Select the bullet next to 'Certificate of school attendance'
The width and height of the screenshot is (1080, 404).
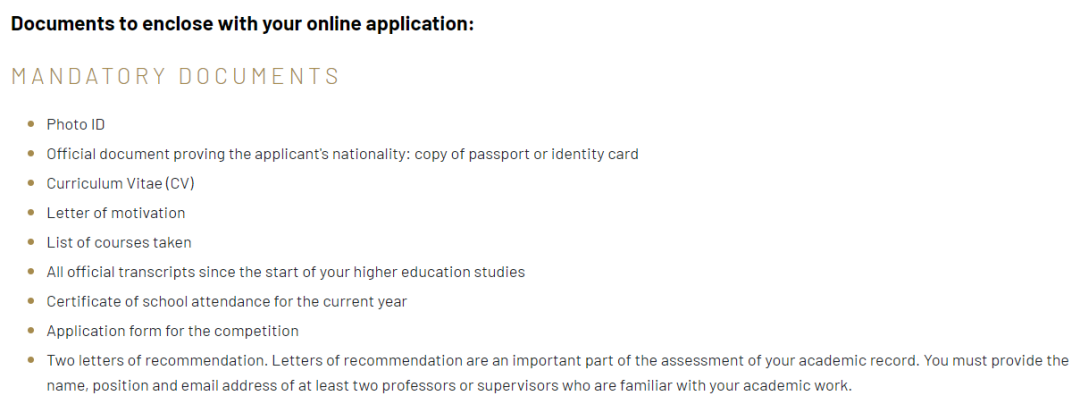pyautogui.click(x=30, y=301)
